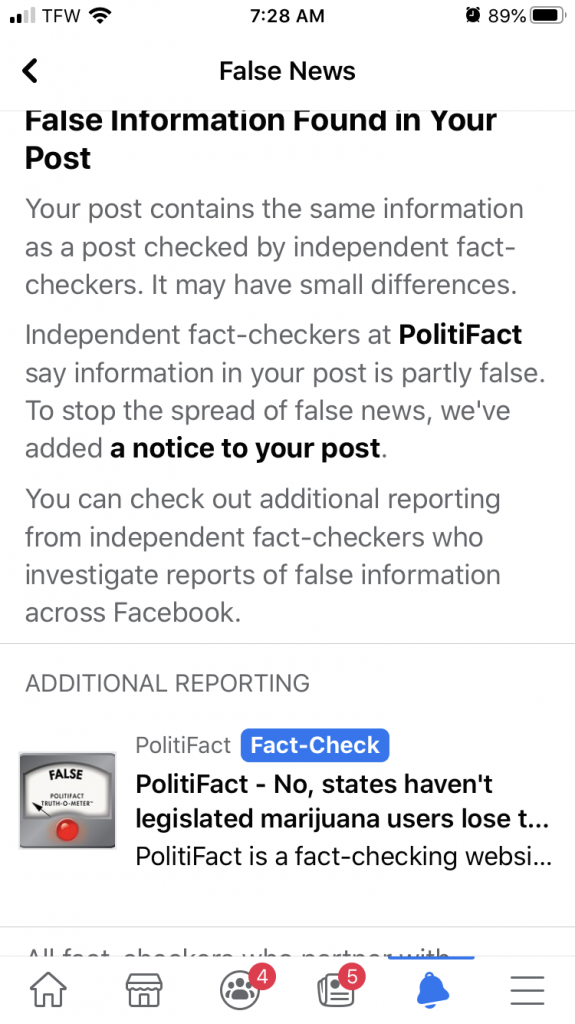This screenshot has width=575, height=1024.
Task: Tap the blue Fact-Check badge
Action: pos(315,745)
